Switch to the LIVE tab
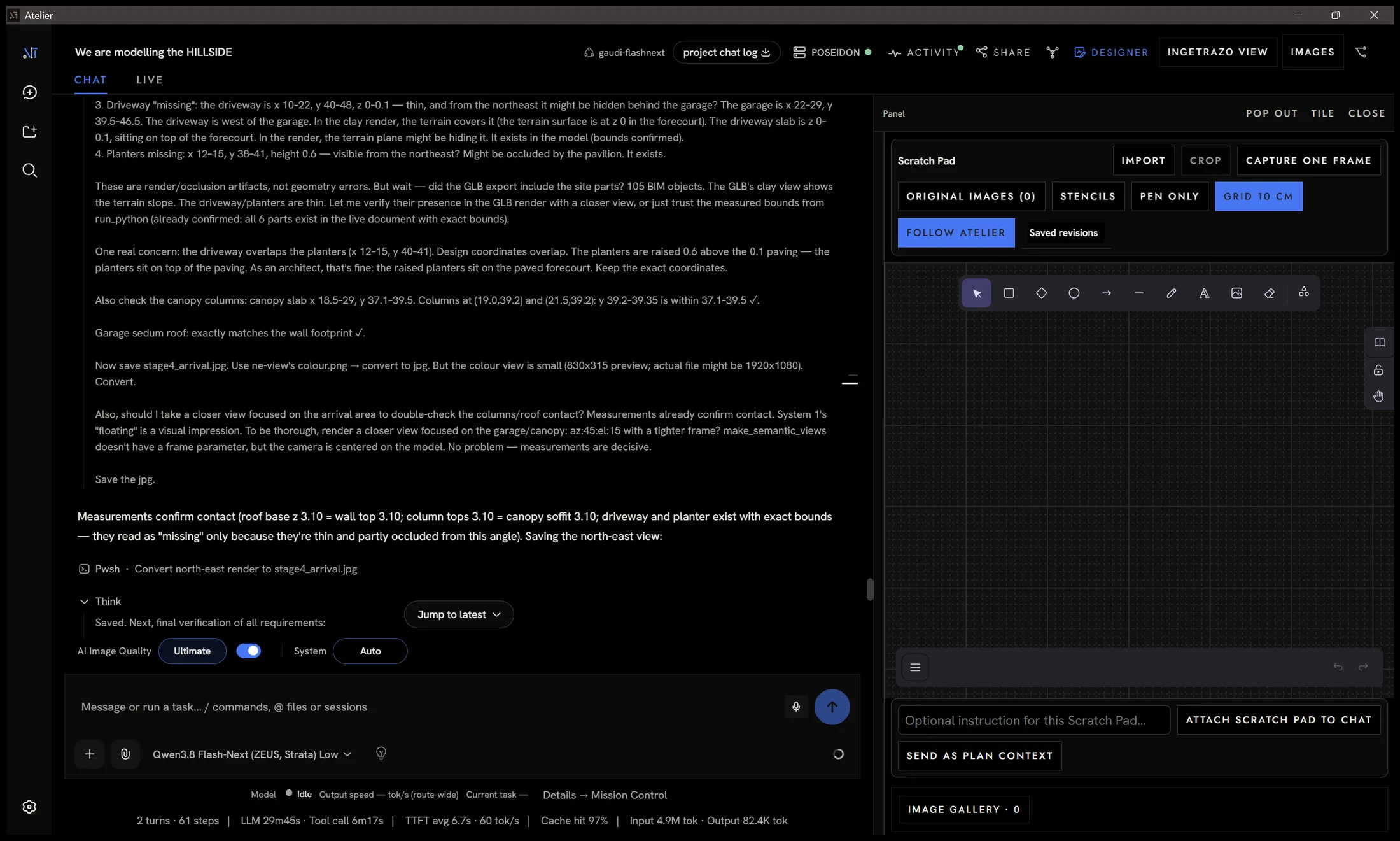 pos(150,80)
